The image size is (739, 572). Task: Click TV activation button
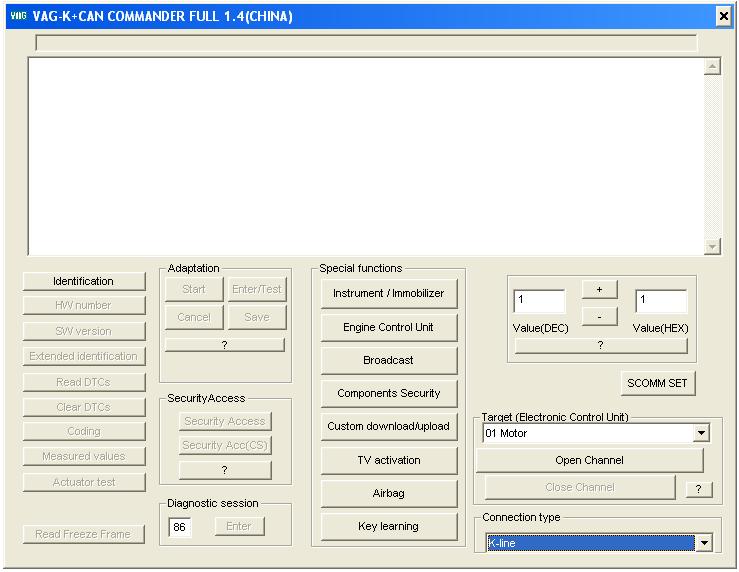389,460
